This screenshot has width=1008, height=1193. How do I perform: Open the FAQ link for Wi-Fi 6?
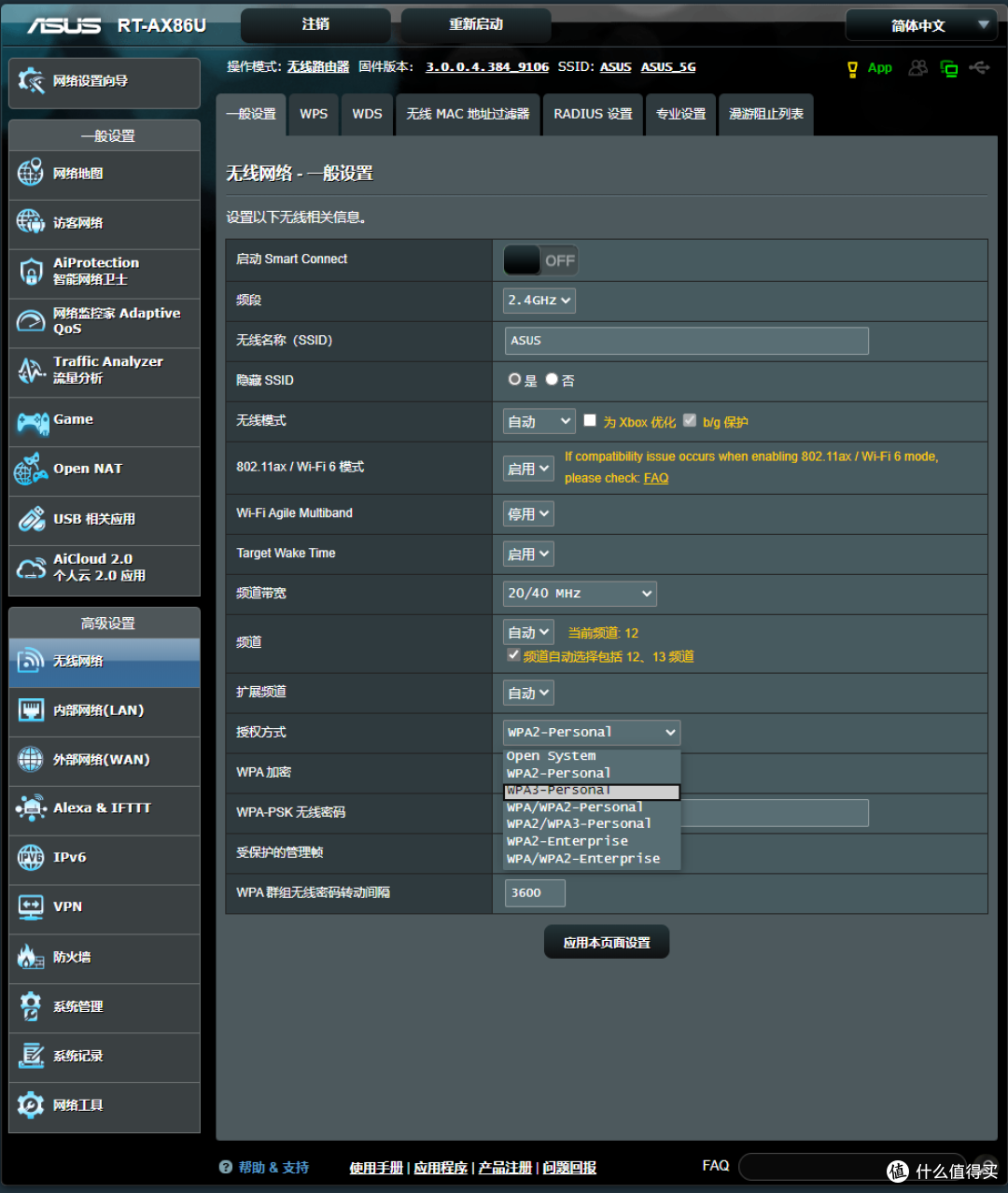(x=656, y=478)
